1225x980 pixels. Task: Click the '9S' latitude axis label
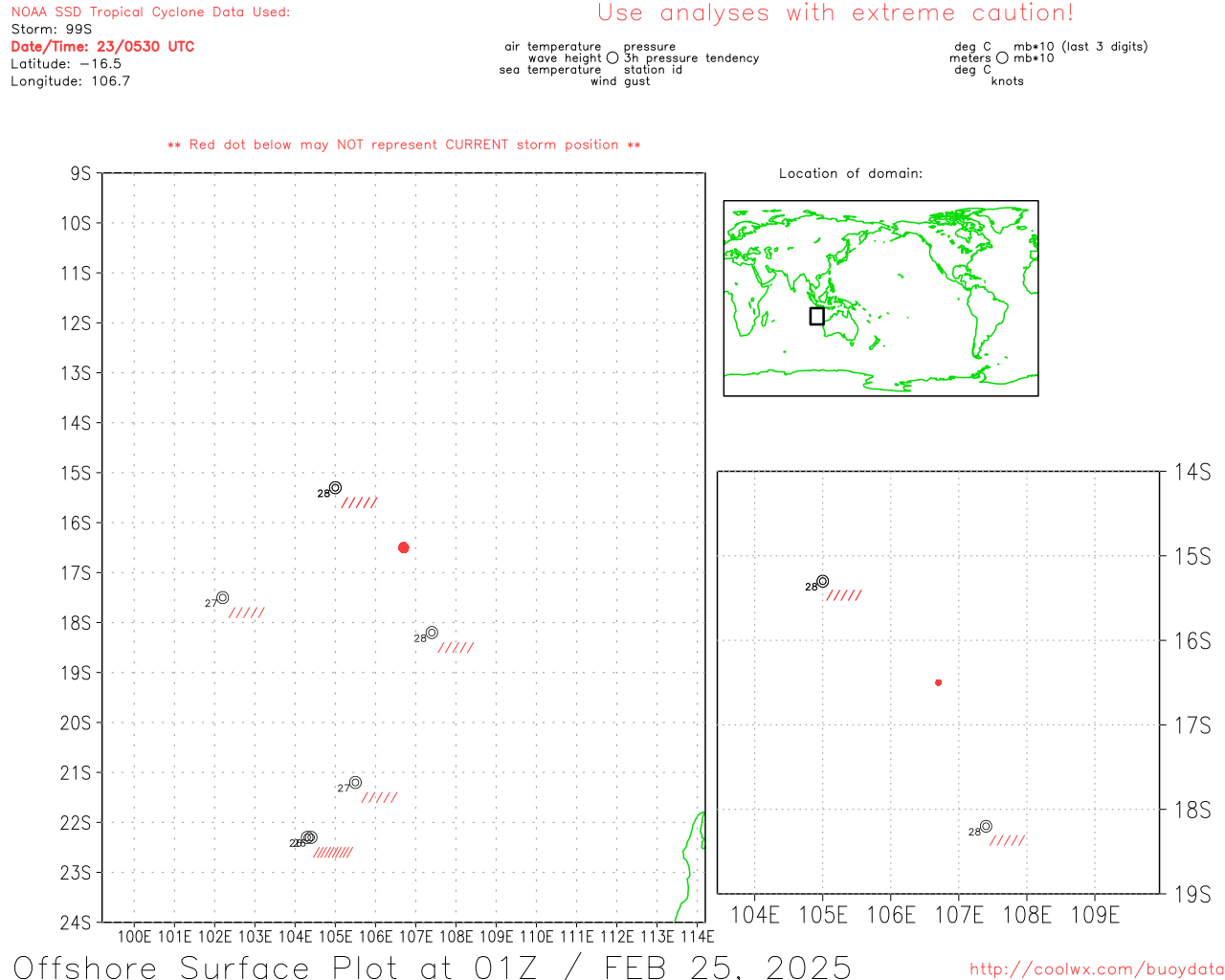(x=80, y=173)
